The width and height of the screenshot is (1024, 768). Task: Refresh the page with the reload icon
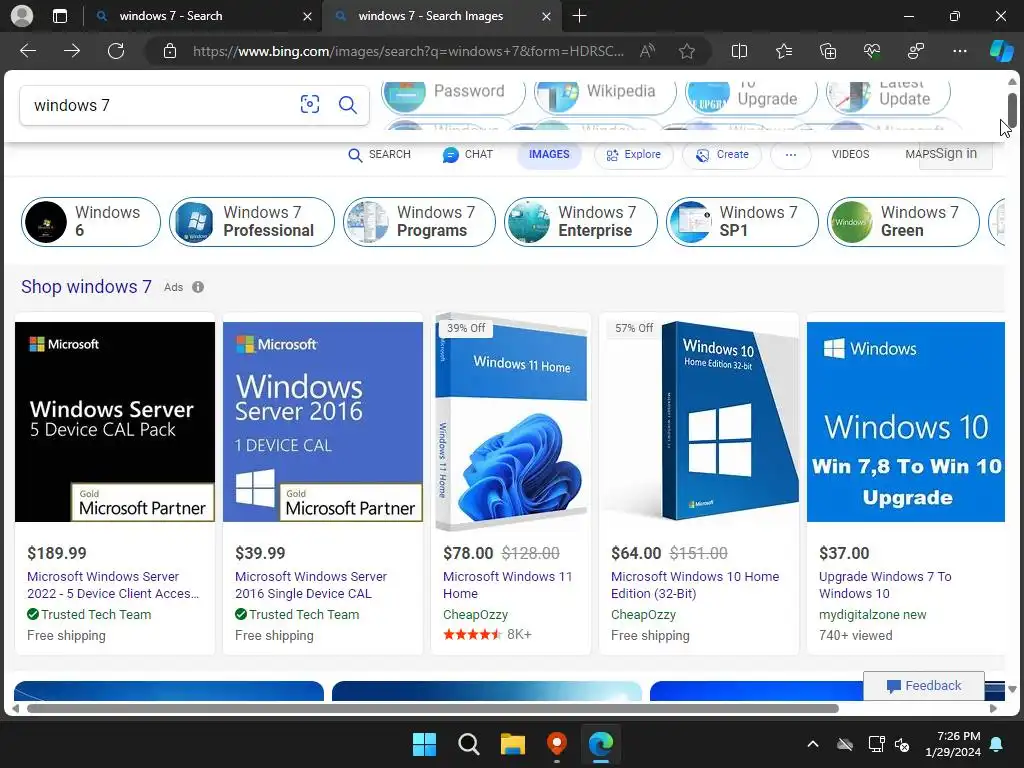pos(116,51)
